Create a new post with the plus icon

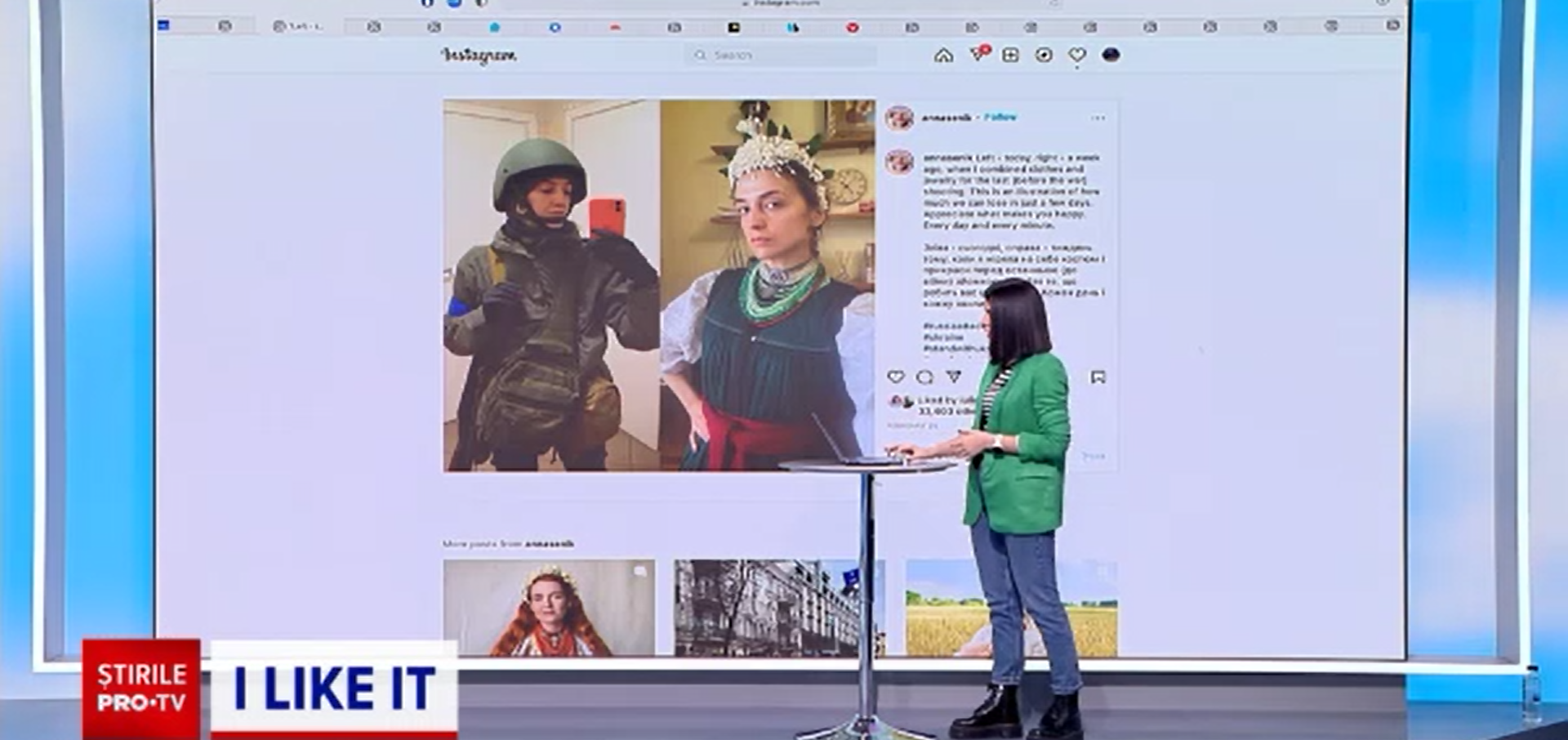[x=1009, y=56]
